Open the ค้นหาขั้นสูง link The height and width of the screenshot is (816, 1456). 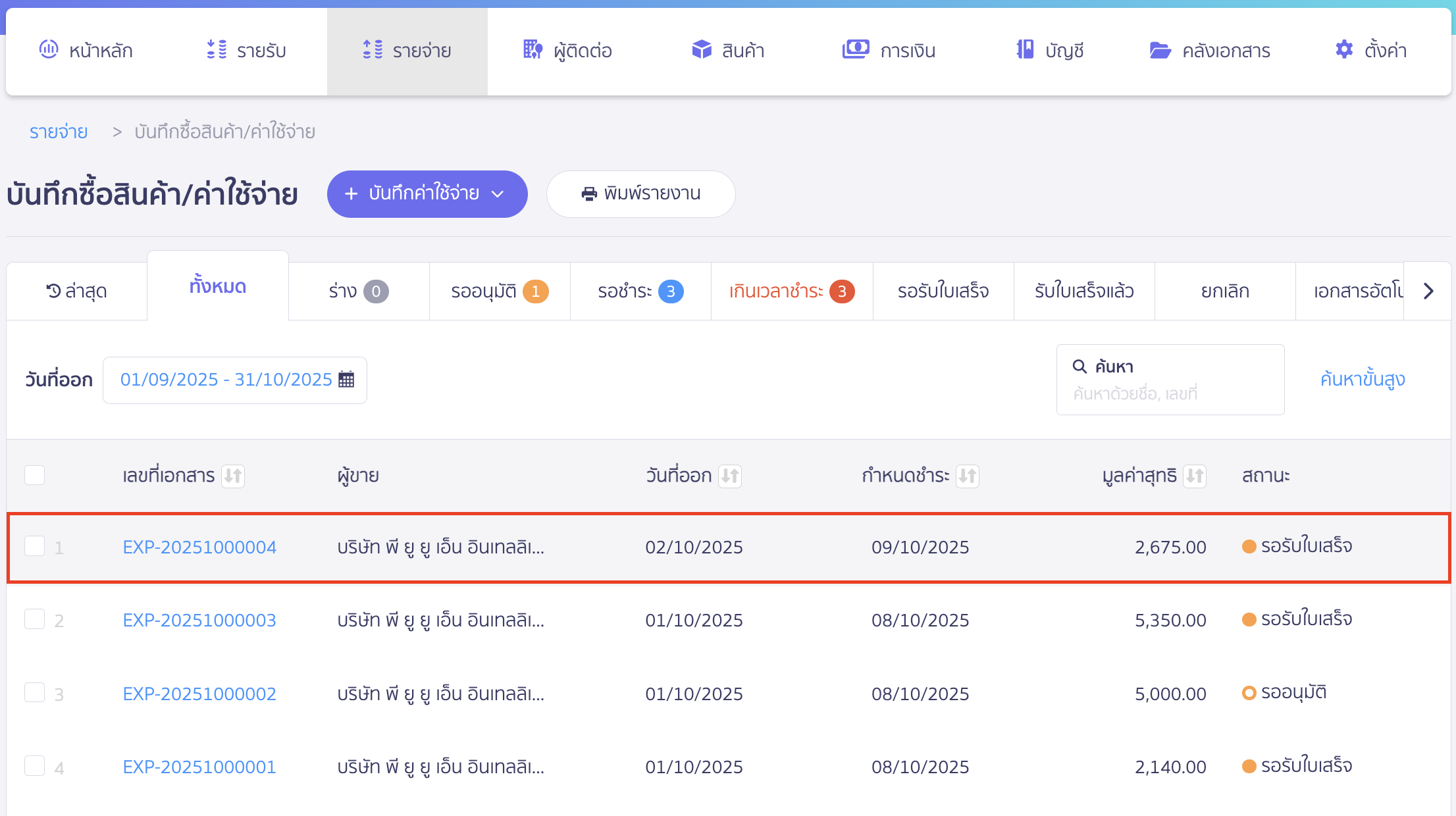(x=1362, y=379)
